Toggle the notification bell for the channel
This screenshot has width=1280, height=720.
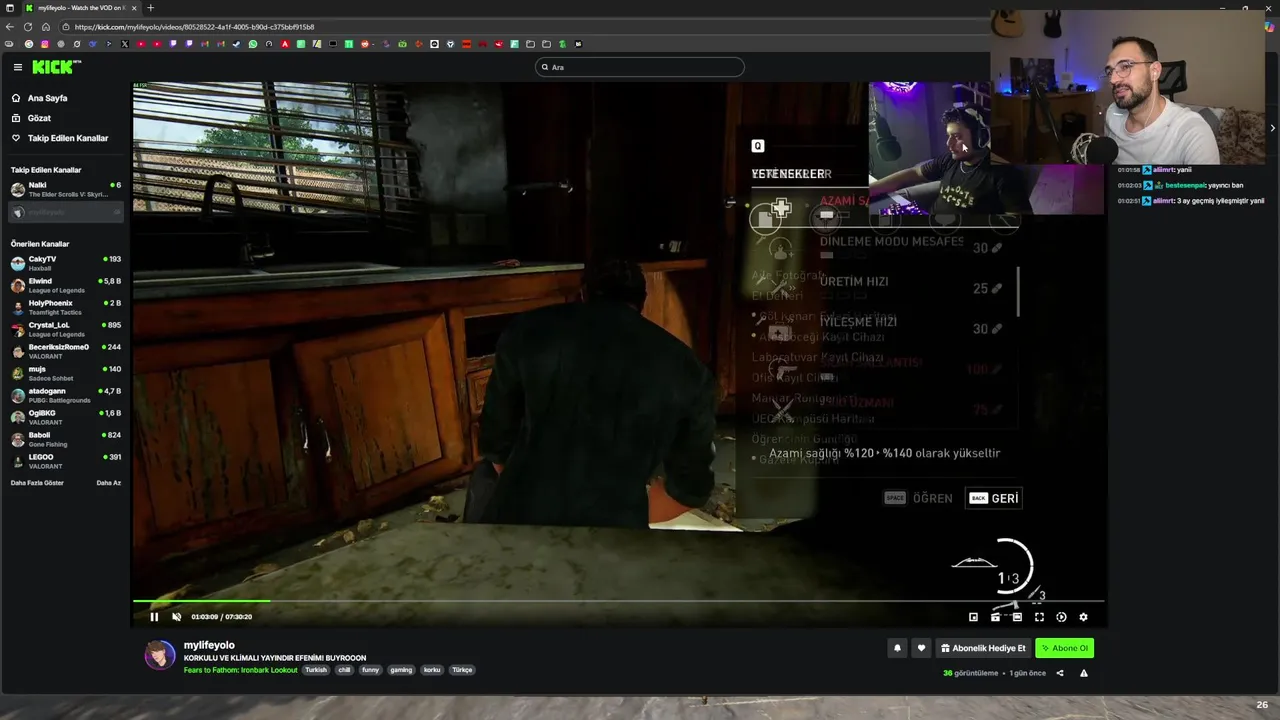[897, 648]
